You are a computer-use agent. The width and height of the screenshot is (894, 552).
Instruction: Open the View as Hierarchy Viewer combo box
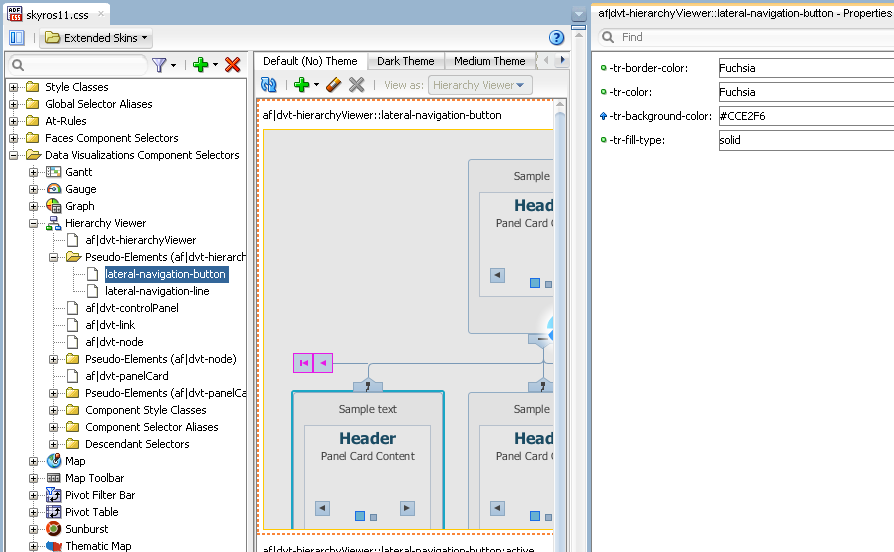point(480,86)
